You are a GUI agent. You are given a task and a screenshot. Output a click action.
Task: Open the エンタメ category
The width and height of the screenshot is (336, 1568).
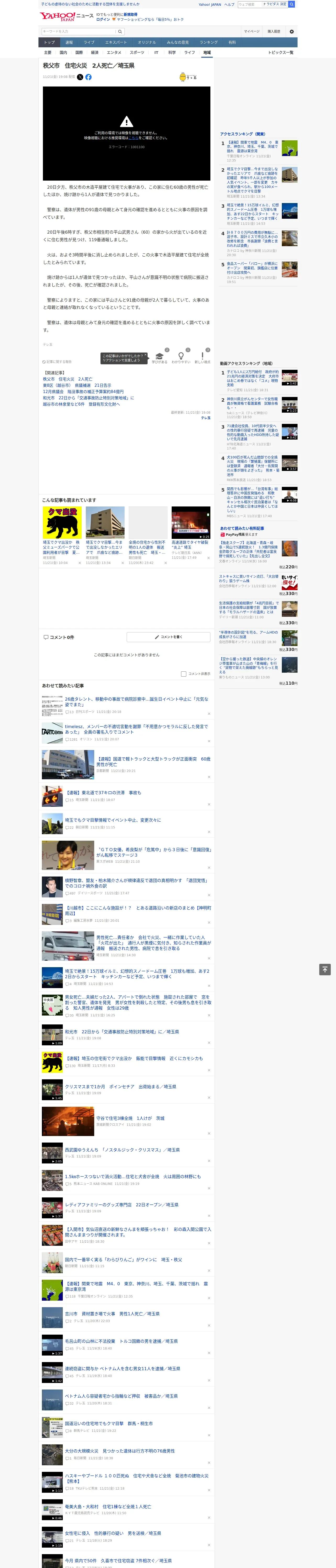tap(114, 52)
